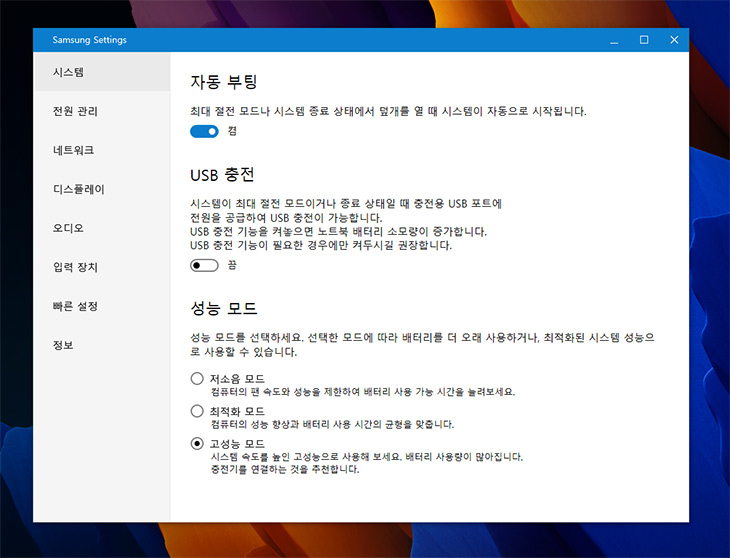The width and height of the screenshot is (730, 558).
Task: Click the 끔 label next to toggle
Action: tap(232, 265)
